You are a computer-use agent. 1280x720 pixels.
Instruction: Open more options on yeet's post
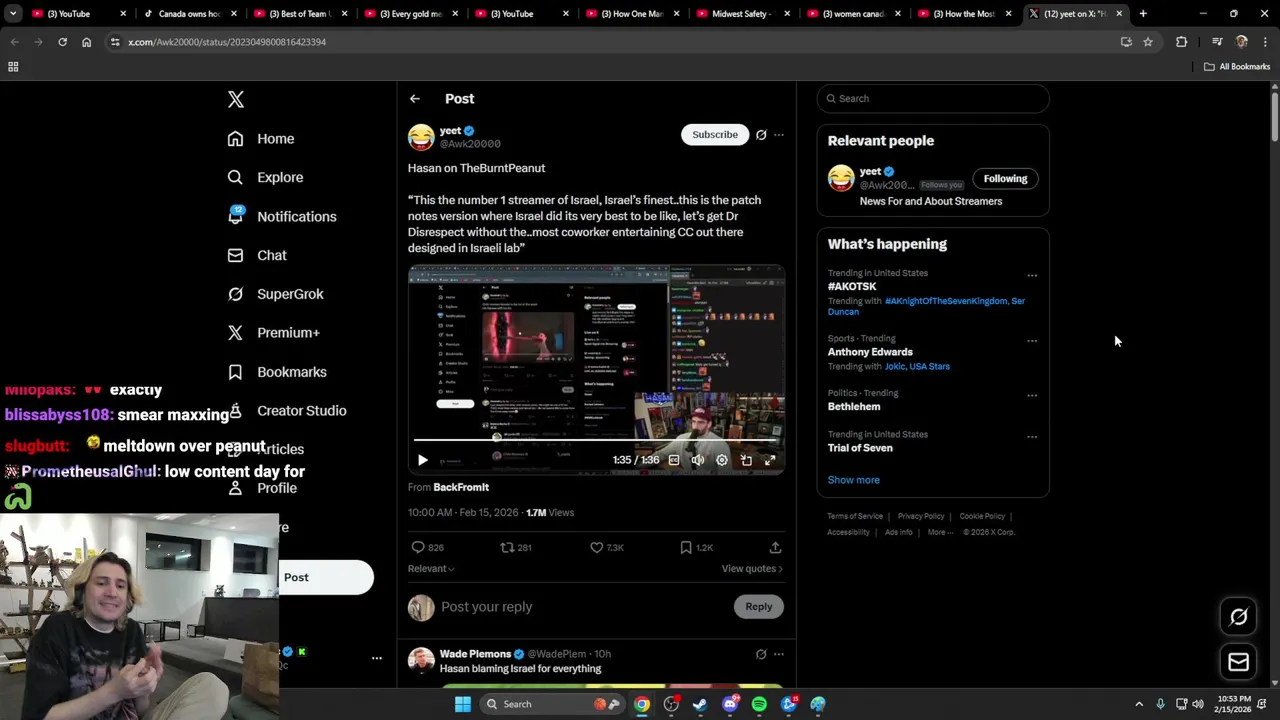779,135
